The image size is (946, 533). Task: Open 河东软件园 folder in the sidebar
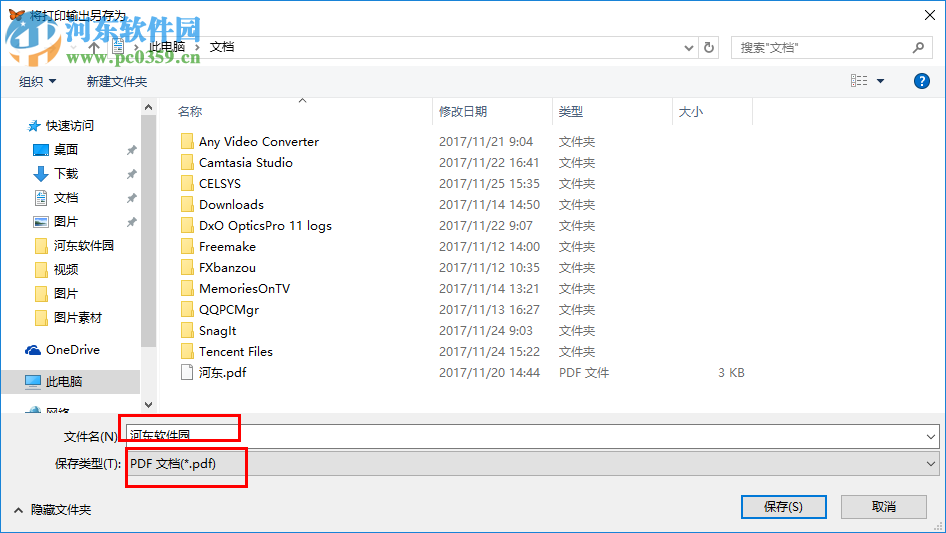click(x=84, y=246)
